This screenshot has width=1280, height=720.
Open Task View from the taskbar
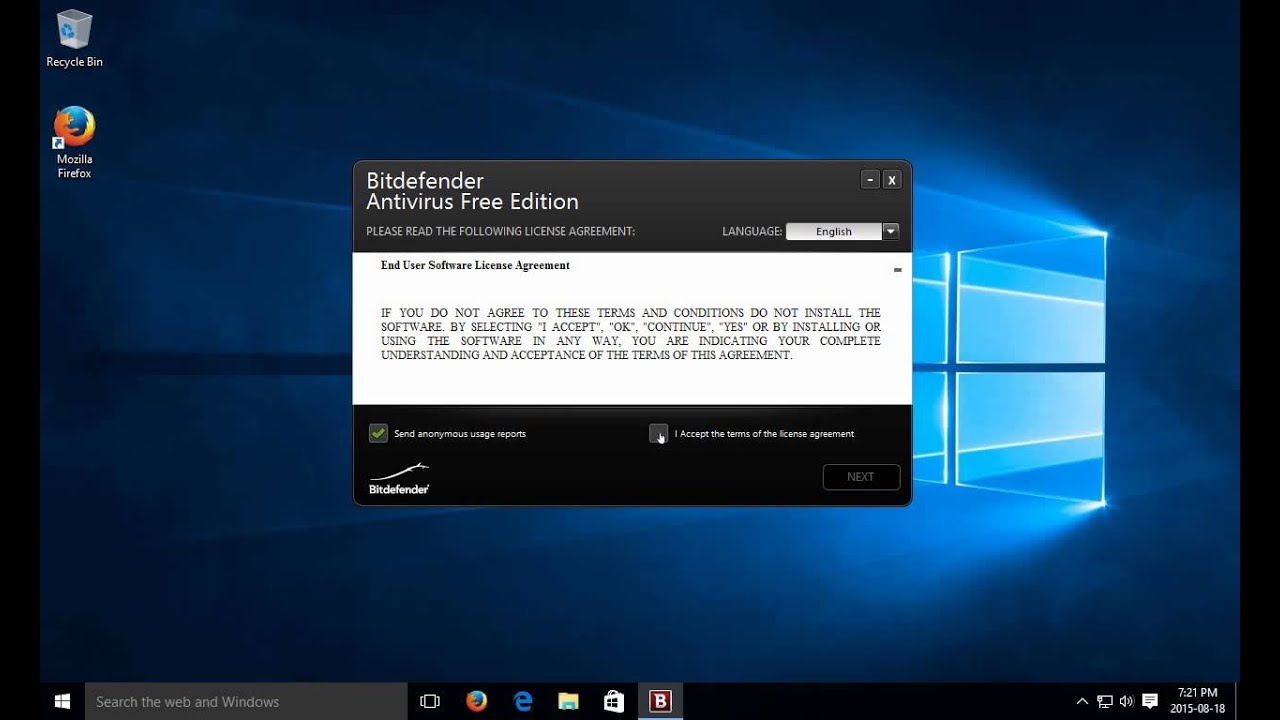(x=430, y=701)
